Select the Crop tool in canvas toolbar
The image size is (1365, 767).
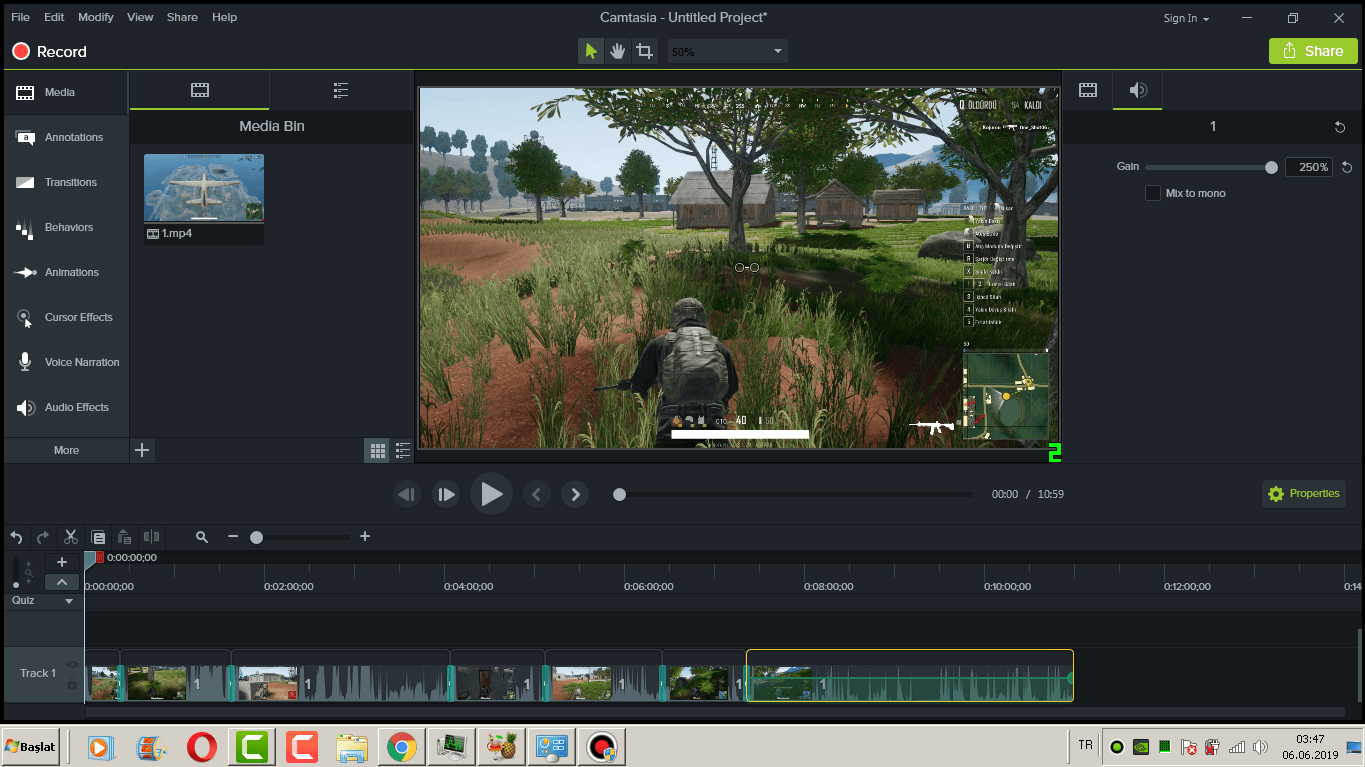pos(645,51)
